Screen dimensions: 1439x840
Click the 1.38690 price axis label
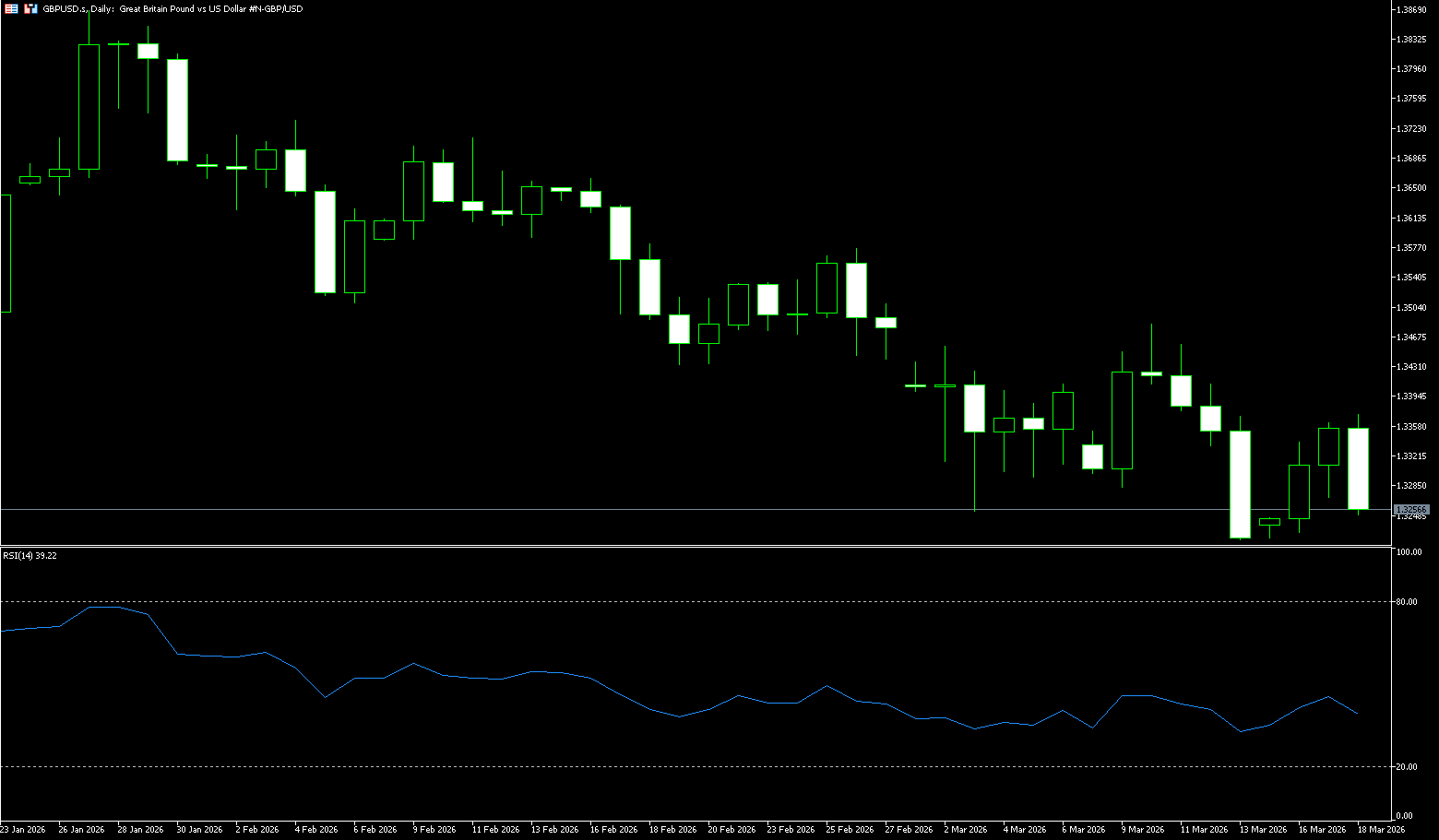1412,9
